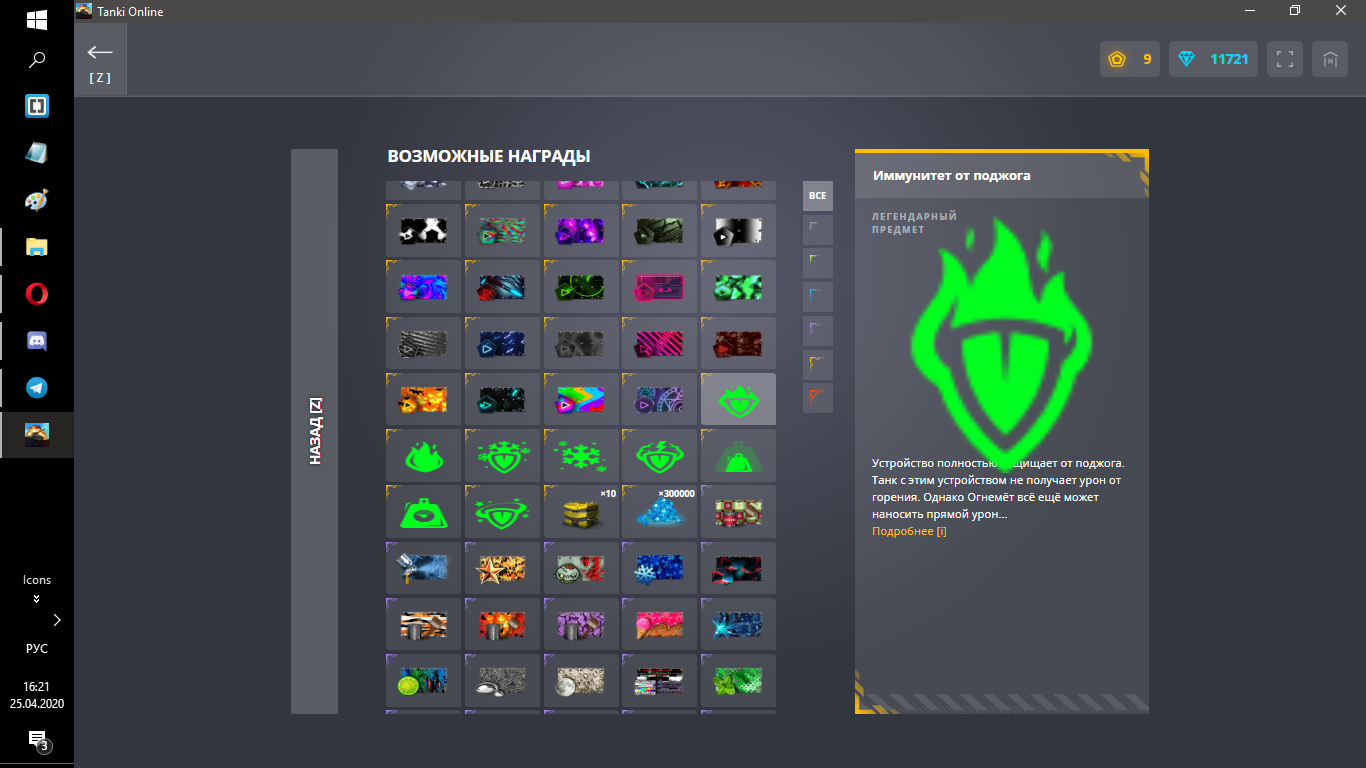Select the spray gun blue paint reward
The height and width of the screenshot is (768, 1366).
click(x=423, y=568)
